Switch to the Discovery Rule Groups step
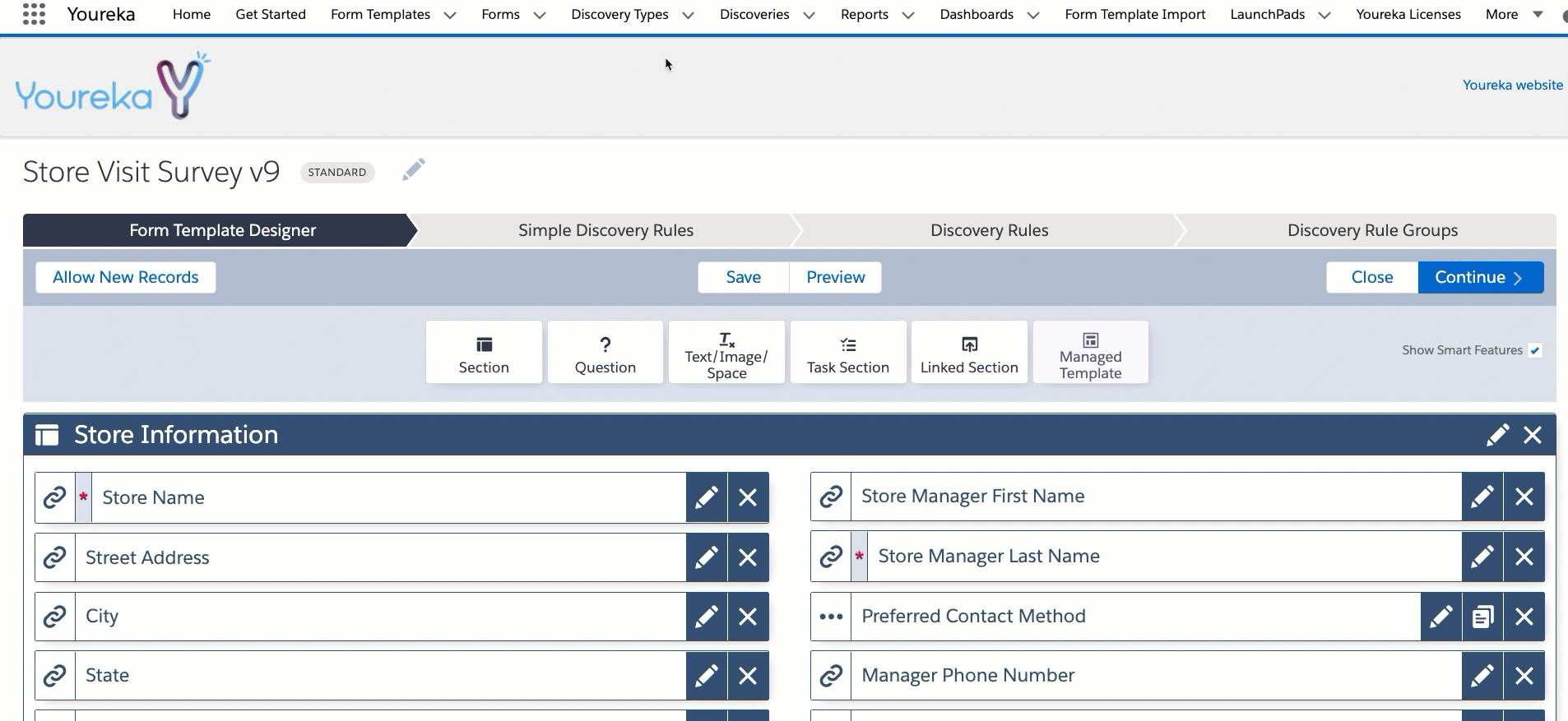This screenshot has height=721, width=1568. 1372,230
